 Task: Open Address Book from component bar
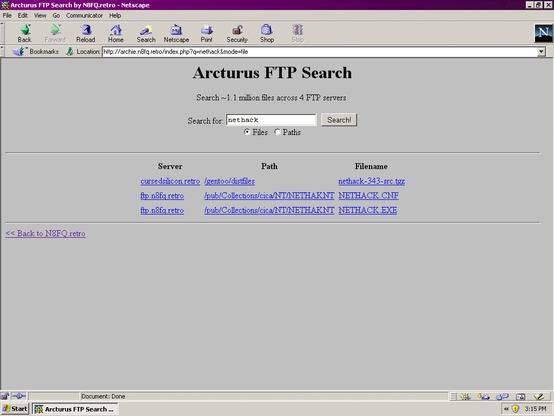(520, 397)
